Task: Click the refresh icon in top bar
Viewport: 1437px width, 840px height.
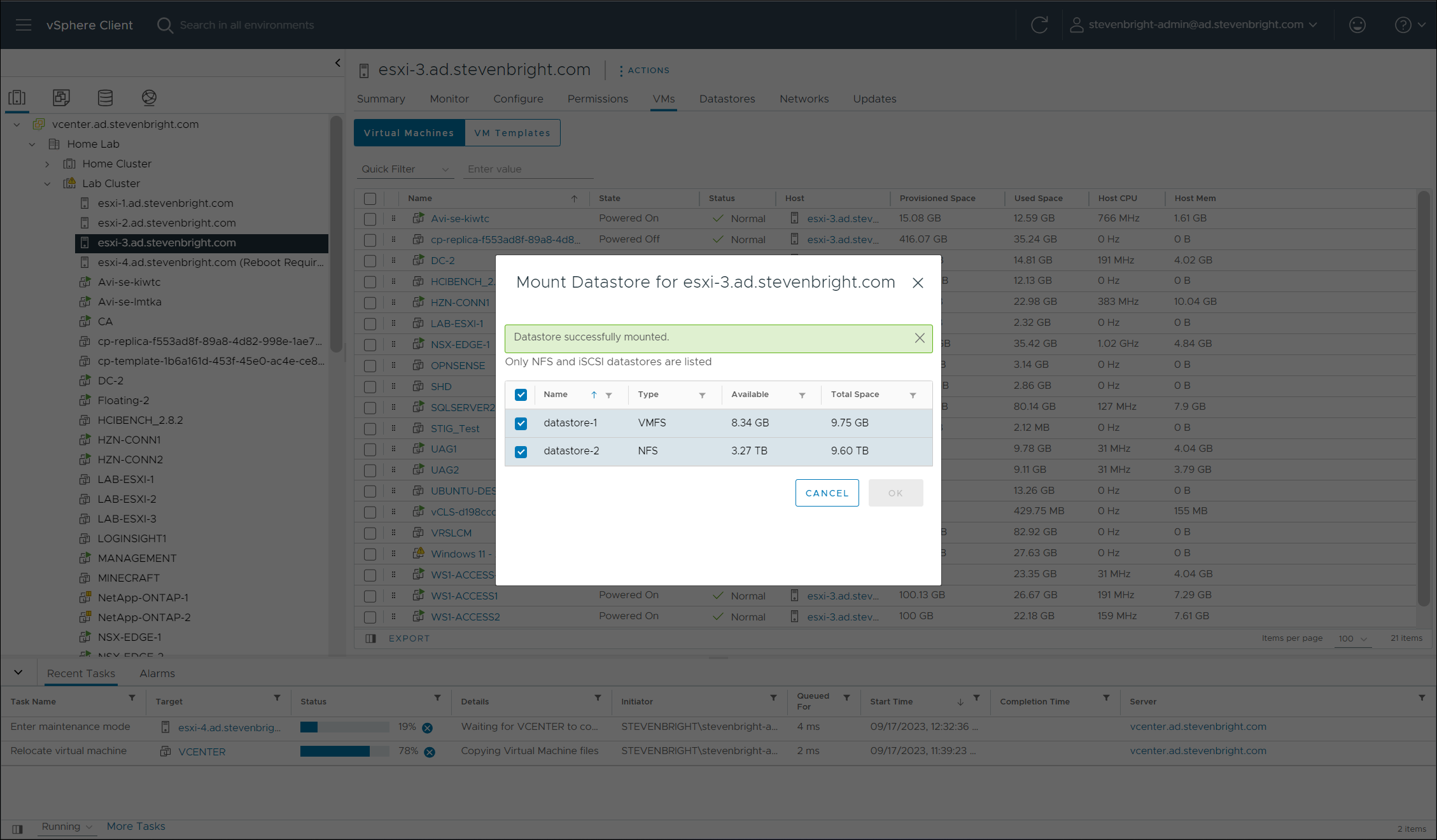Action: point(1039,25)
